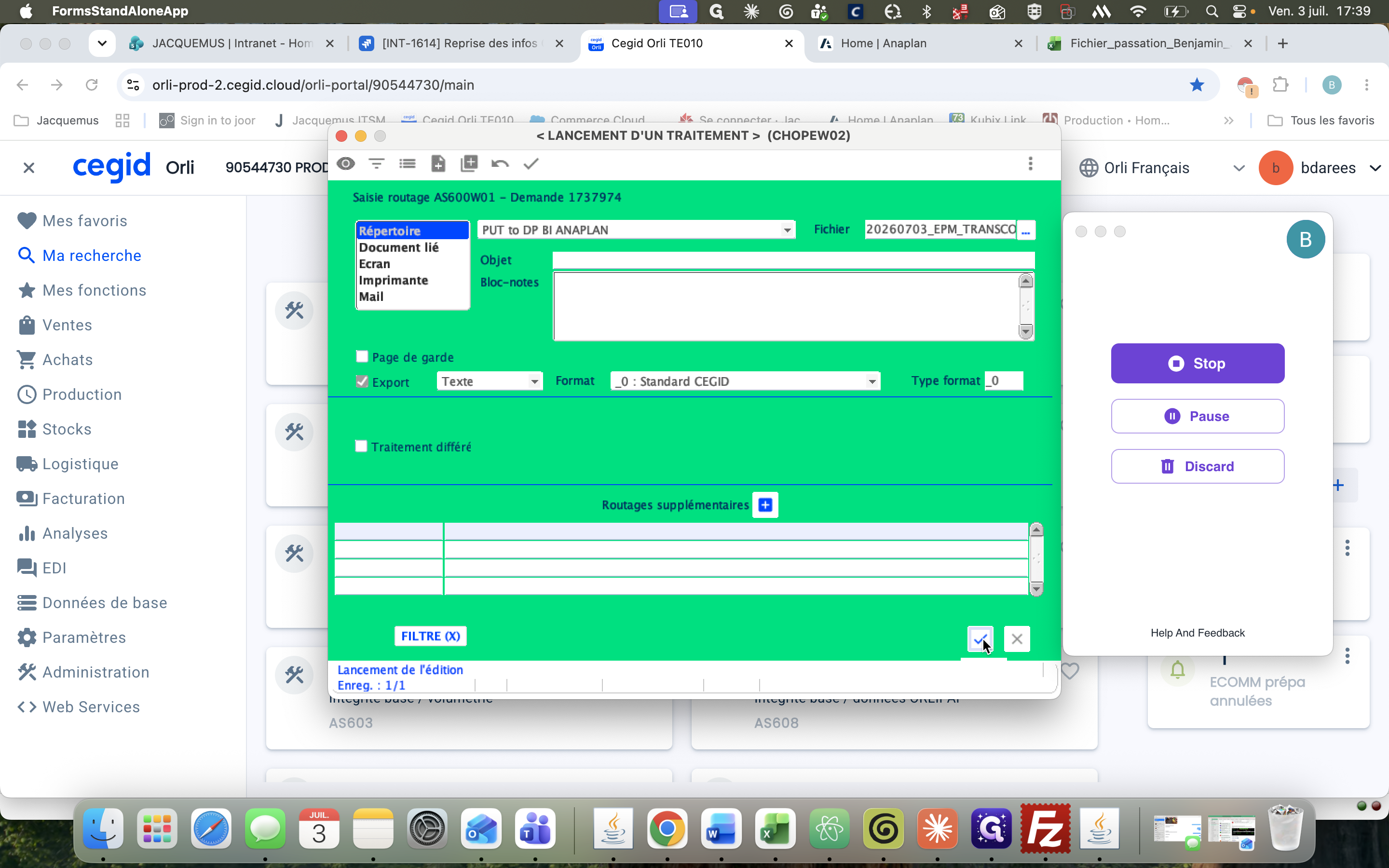This screenshot has height=868, width=1389.
Task: Open the three-dot menu in dialog toolbar
Action: tap(1030, 163)
